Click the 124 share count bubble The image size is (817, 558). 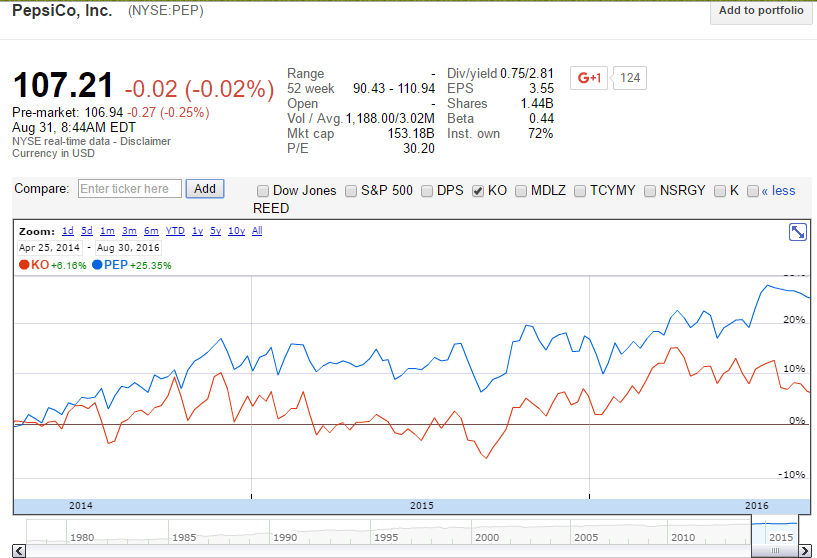click(x=630, y=78)
